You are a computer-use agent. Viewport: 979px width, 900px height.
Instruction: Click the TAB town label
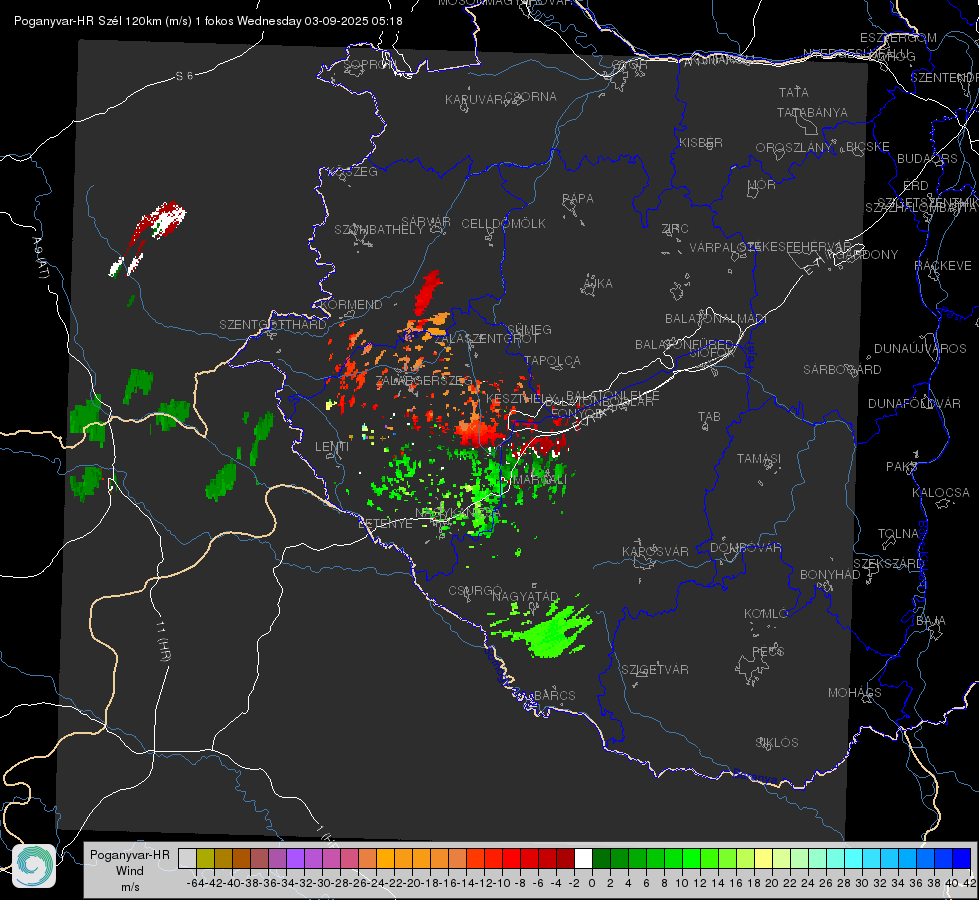pos(709,417)
